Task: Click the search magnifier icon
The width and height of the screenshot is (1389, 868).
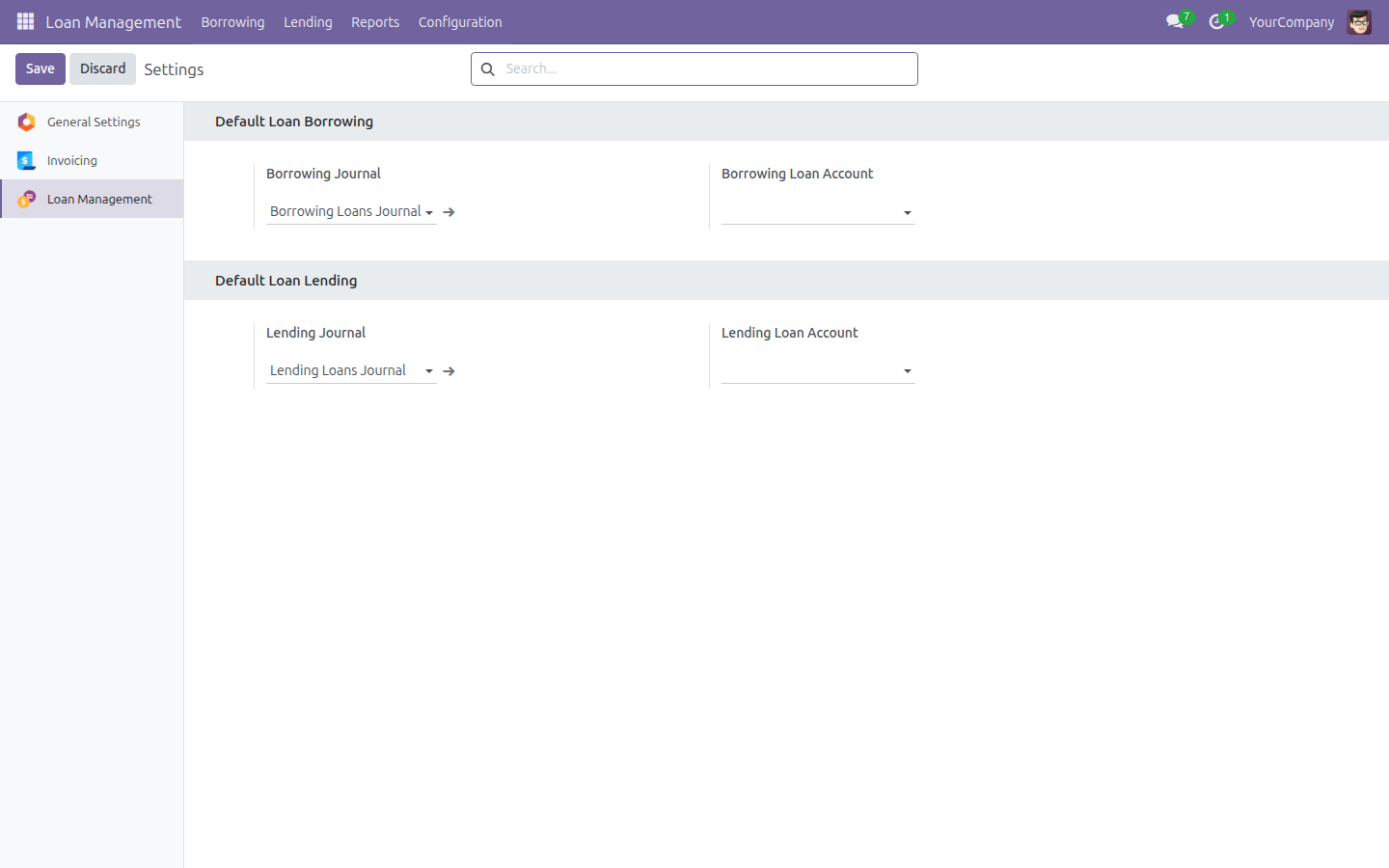Action: (x=488, y=69)
